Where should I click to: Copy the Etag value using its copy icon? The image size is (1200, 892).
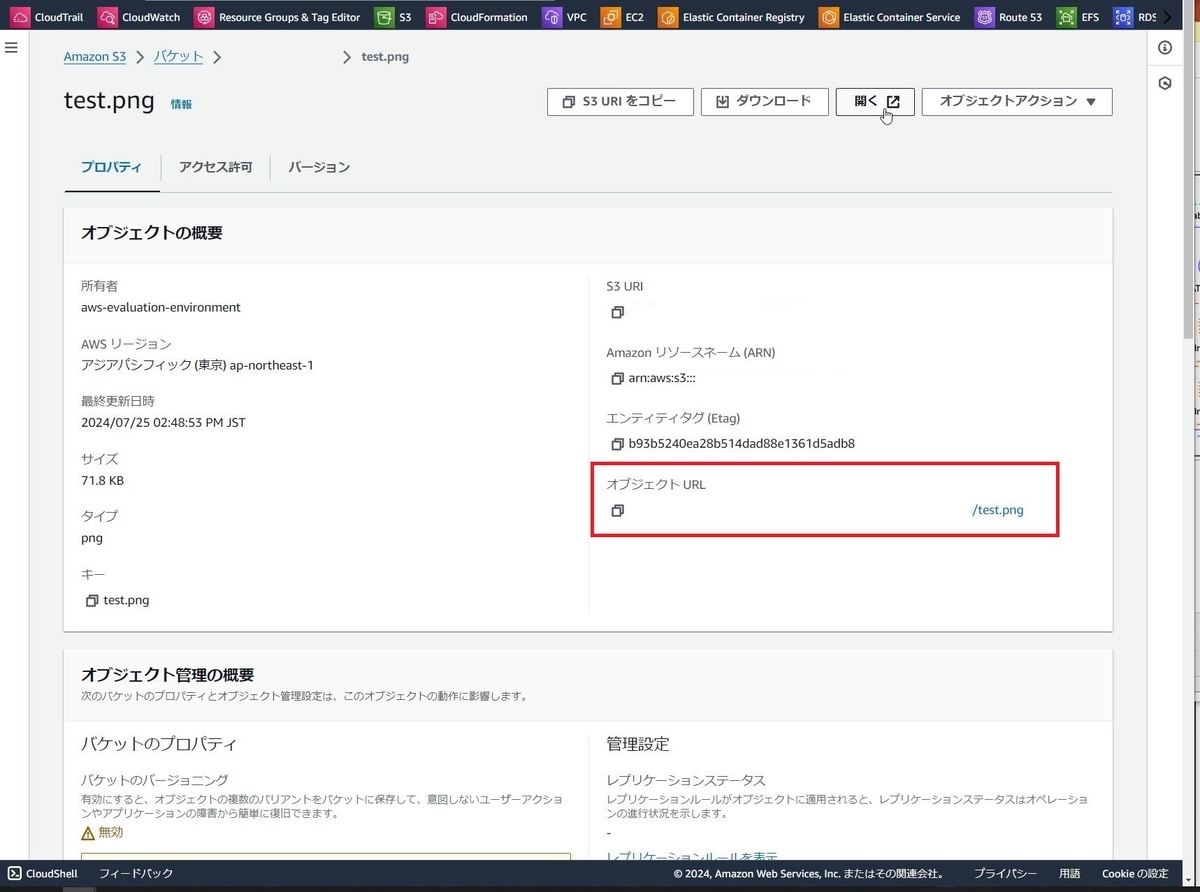pos(617,444)
